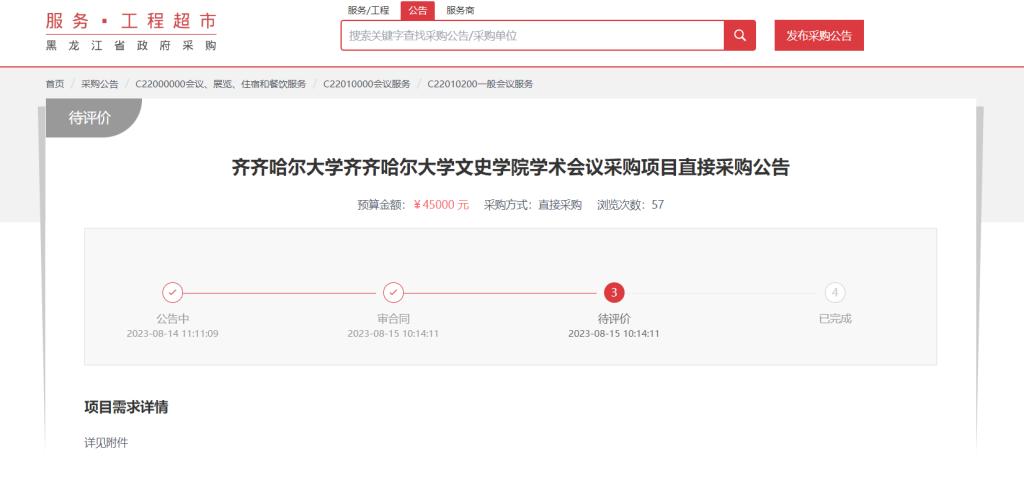1024x496 pixels.
Task: Click the step 3 待评价 circle
Action: coord(614,292)
